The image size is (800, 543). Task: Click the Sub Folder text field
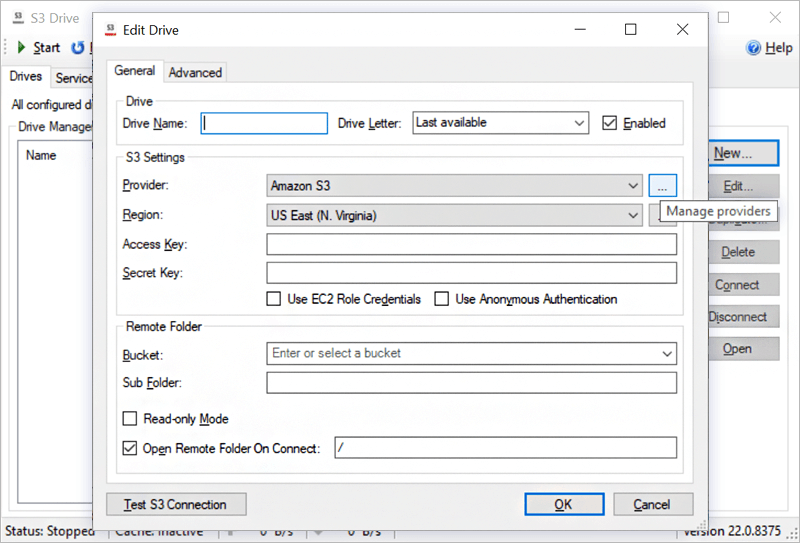pos(471,383)
